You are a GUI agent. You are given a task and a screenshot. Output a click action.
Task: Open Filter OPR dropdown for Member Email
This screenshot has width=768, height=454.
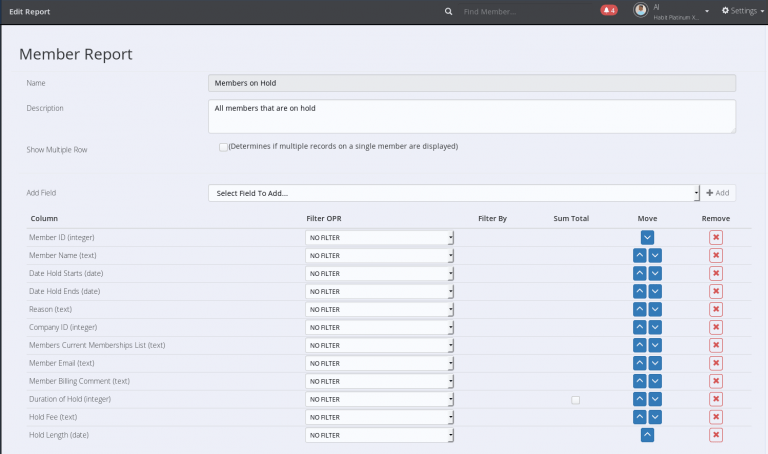pyautogui.click(x=379, y=363)
